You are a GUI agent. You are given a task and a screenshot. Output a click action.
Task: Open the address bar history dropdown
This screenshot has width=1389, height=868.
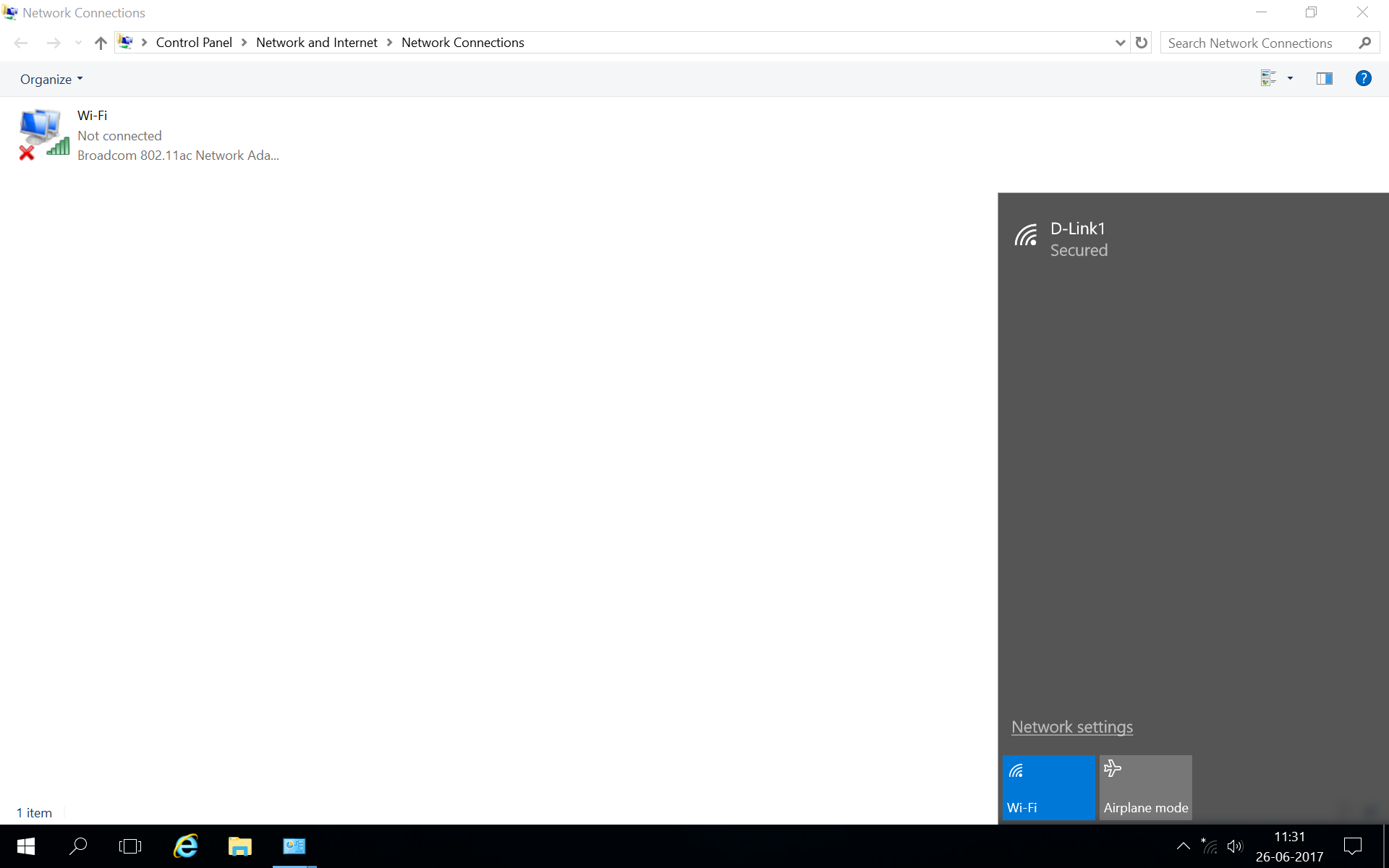click(1120, 43)
